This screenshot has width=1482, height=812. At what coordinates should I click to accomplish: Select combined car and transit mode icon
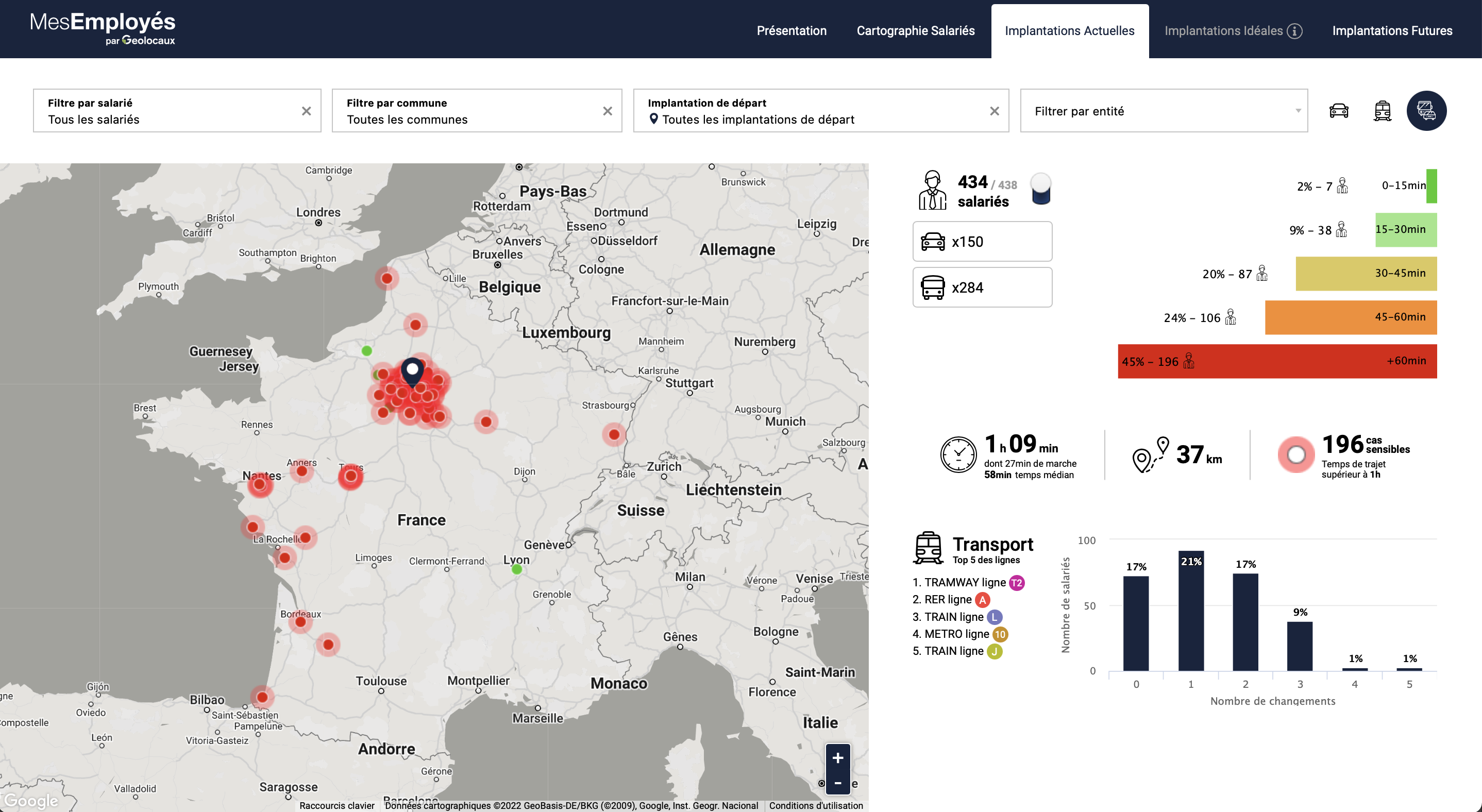pos(1426,110)
